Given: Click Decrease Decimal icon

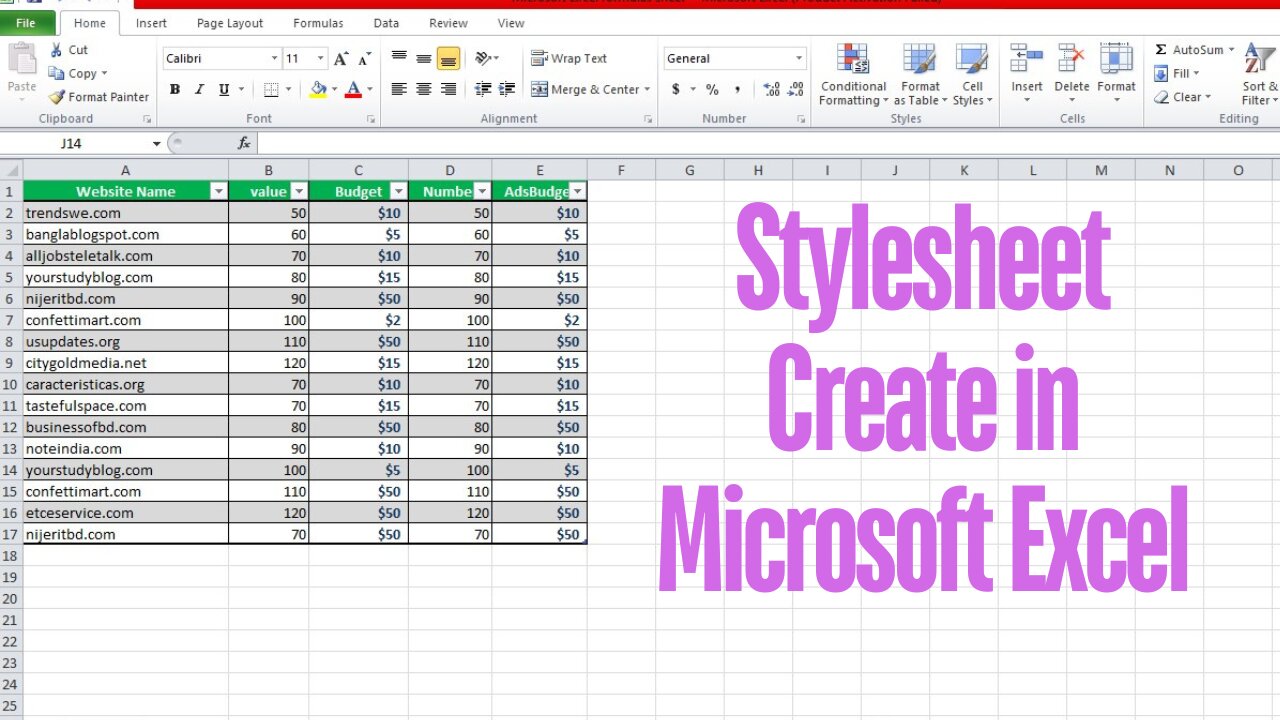Looking at the screenshot, I should 797,90.
